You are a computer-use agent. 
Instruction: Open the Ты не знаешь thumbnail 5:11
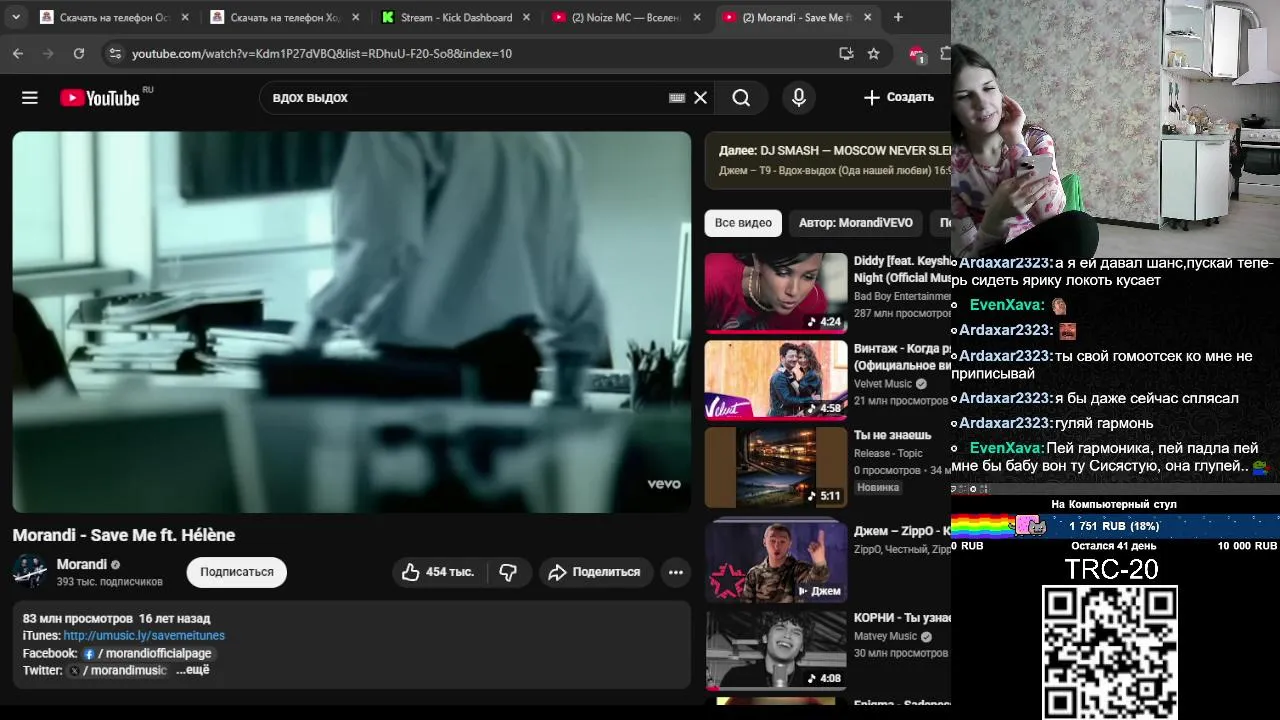coord(776,467)
